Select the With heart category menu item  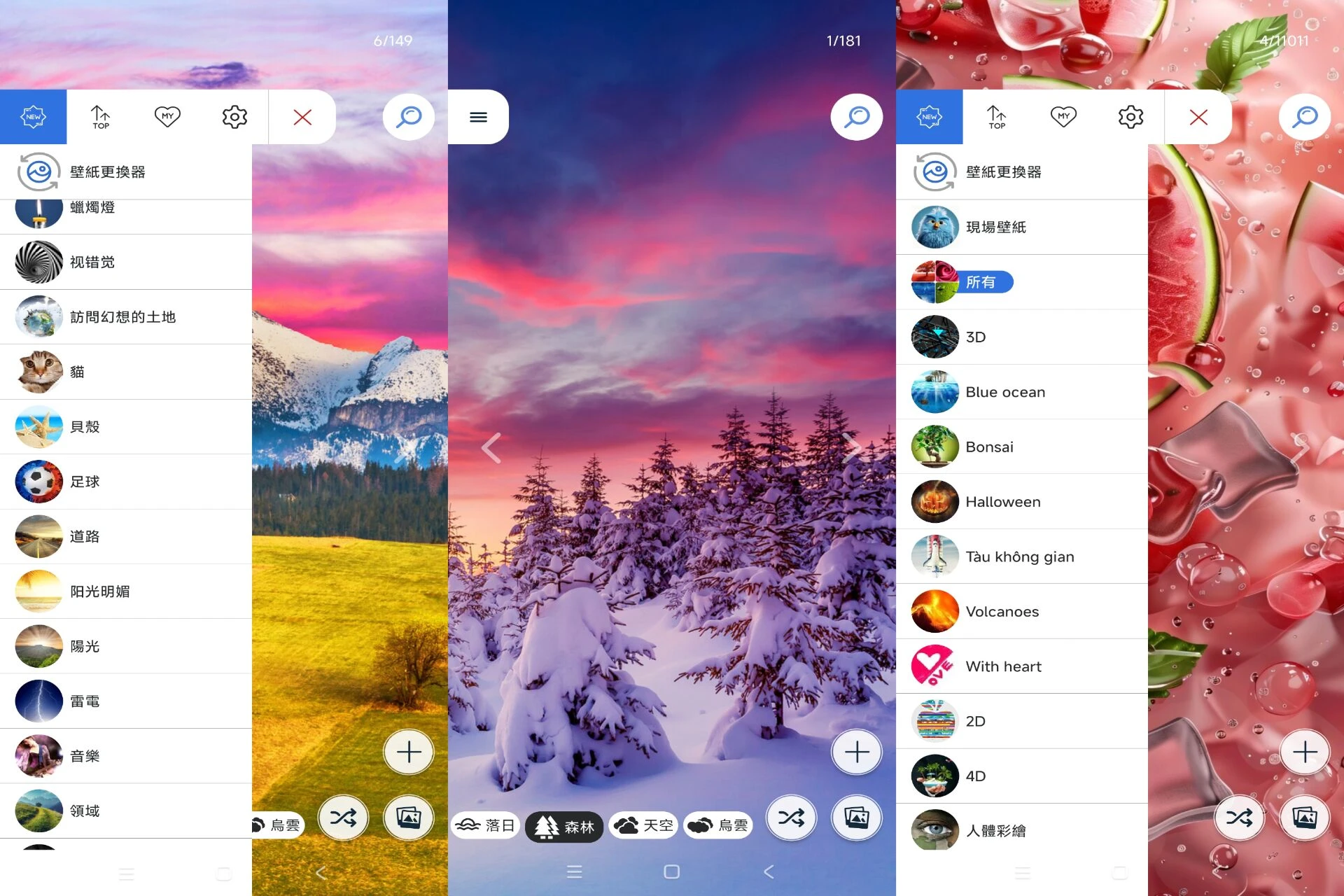(x=1003, y=666)
